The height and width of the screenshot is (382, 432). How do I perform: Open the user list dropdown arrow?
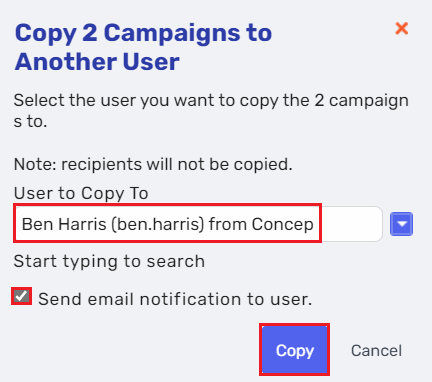coord(401,224)
